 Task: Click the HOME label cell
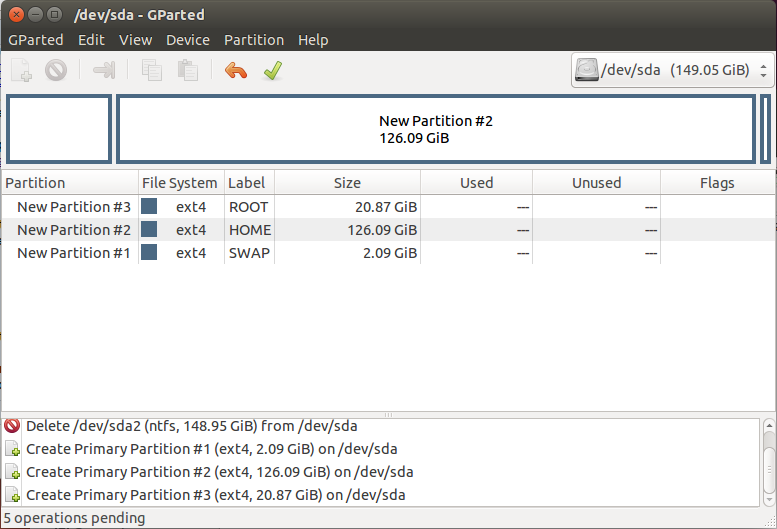[x=250, y=230]
